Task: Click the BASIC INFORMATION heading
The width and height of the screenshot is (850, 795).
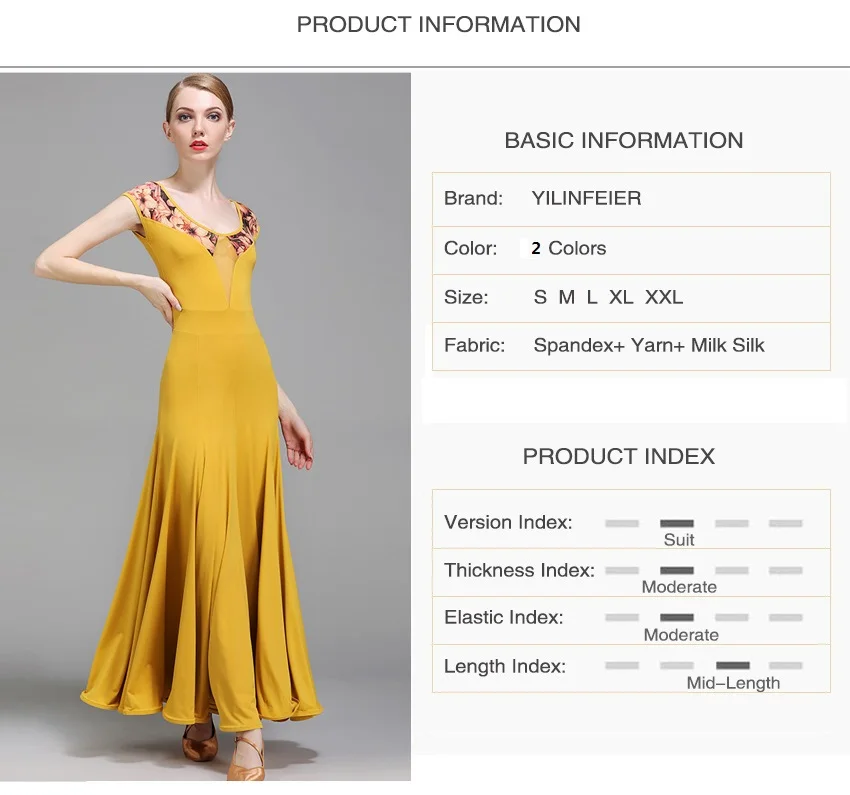Action: (623, 140)
